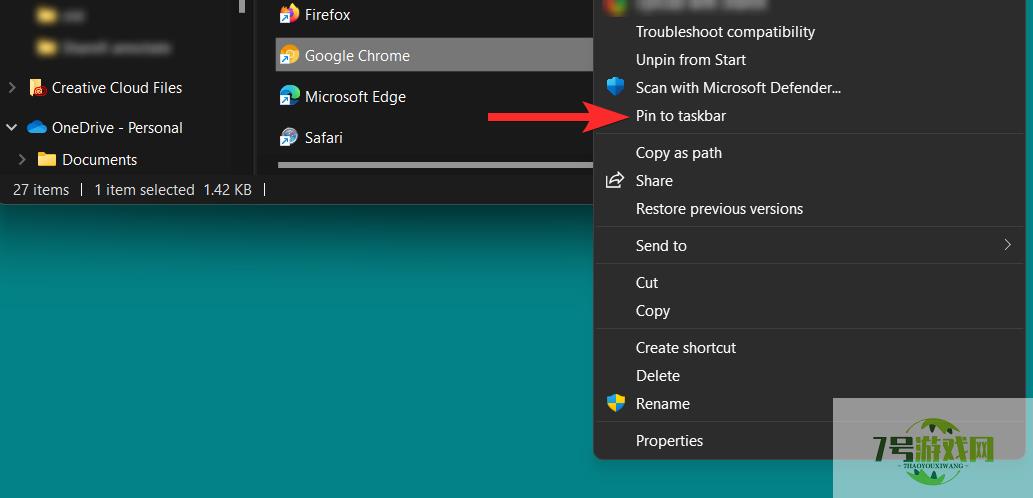Click the Google Chrome shortcut icon
The width and height of the screenshot is (1033, 498).
pos(289,55)
